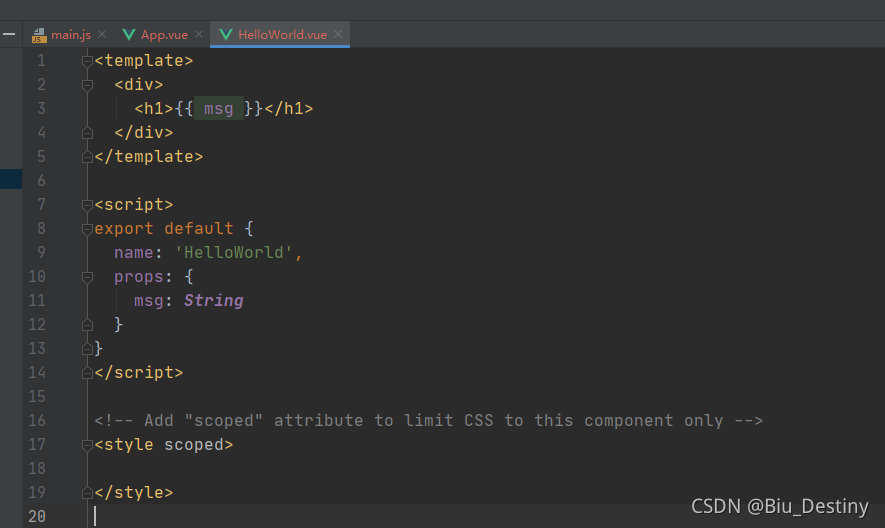
Task: Click the scoped CSS comment on line 16
Action: (428, 421)
